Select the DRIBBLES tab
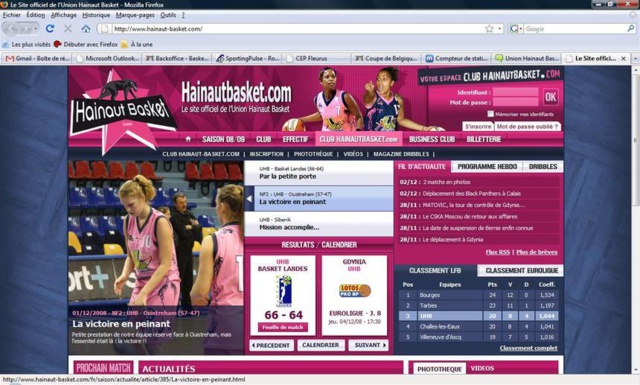Image resolution: width=640 pixels, height=385 pixels. 542,167
